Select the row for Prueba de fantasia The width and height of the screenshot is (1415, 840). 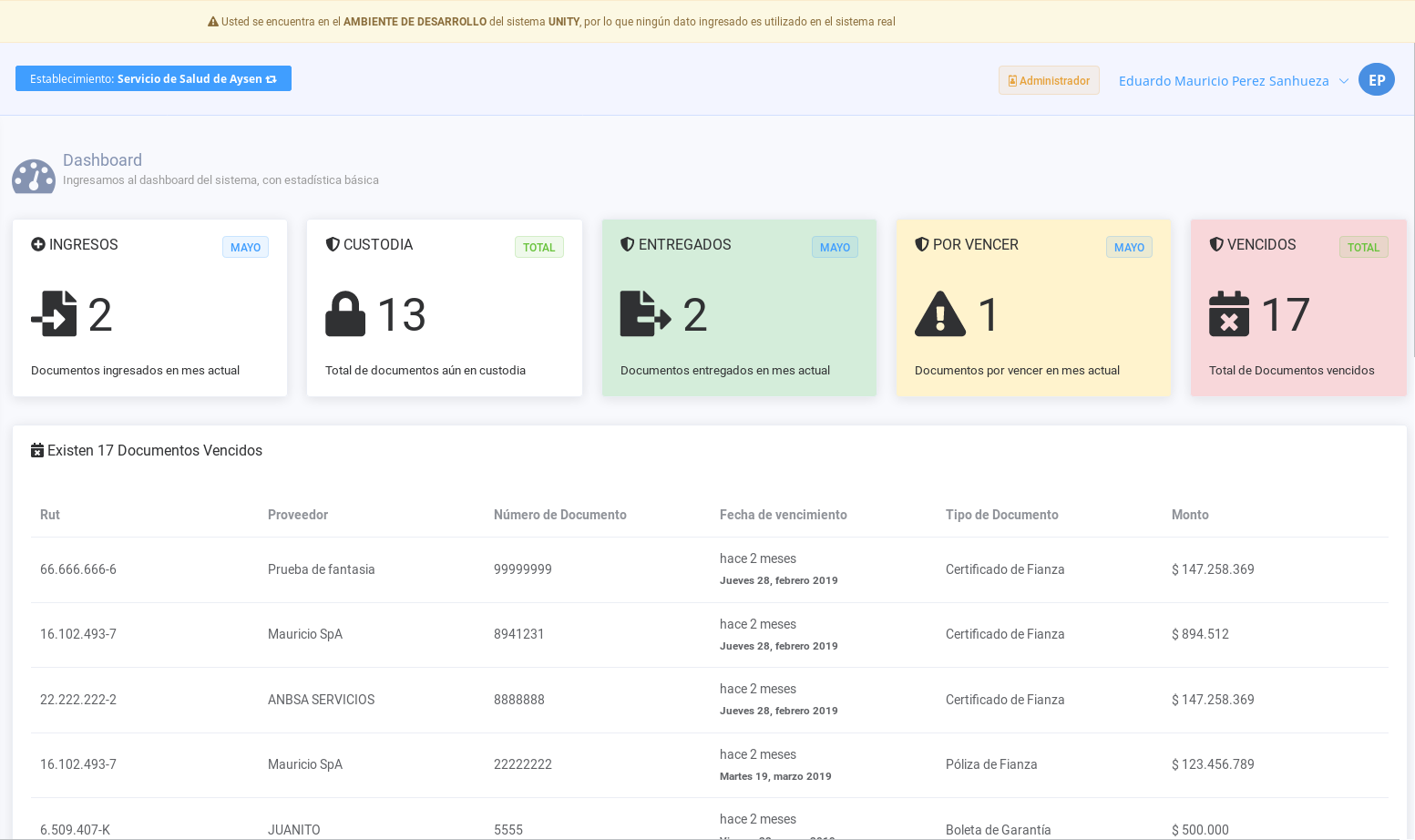321,569
